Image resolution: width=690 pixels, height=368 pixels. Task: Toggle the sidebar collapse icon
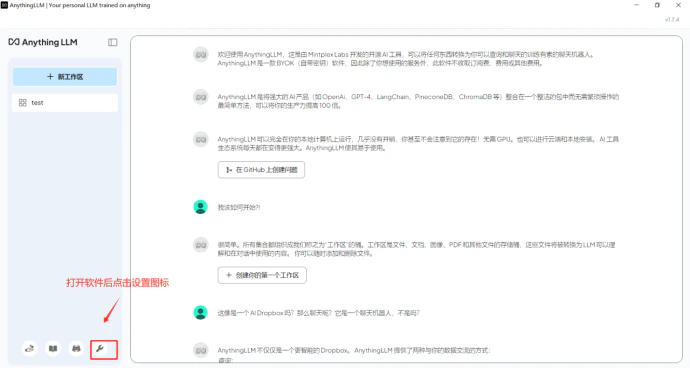(113, 42)
